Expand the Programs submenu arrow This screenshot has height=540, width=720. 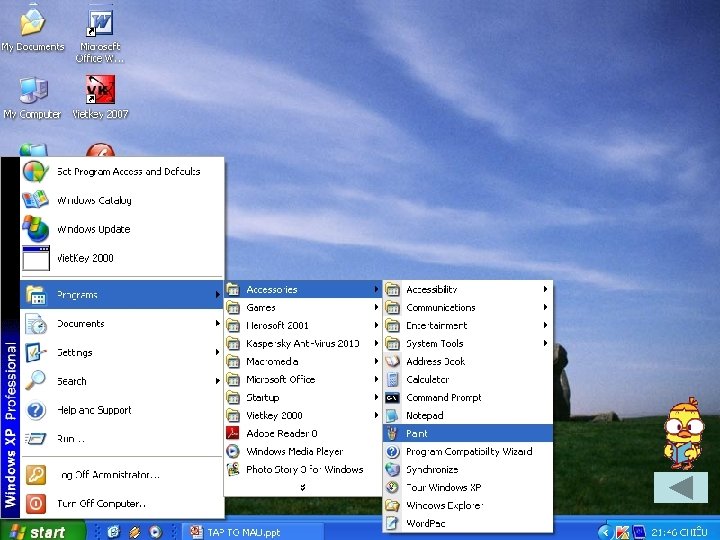point(217,294)
